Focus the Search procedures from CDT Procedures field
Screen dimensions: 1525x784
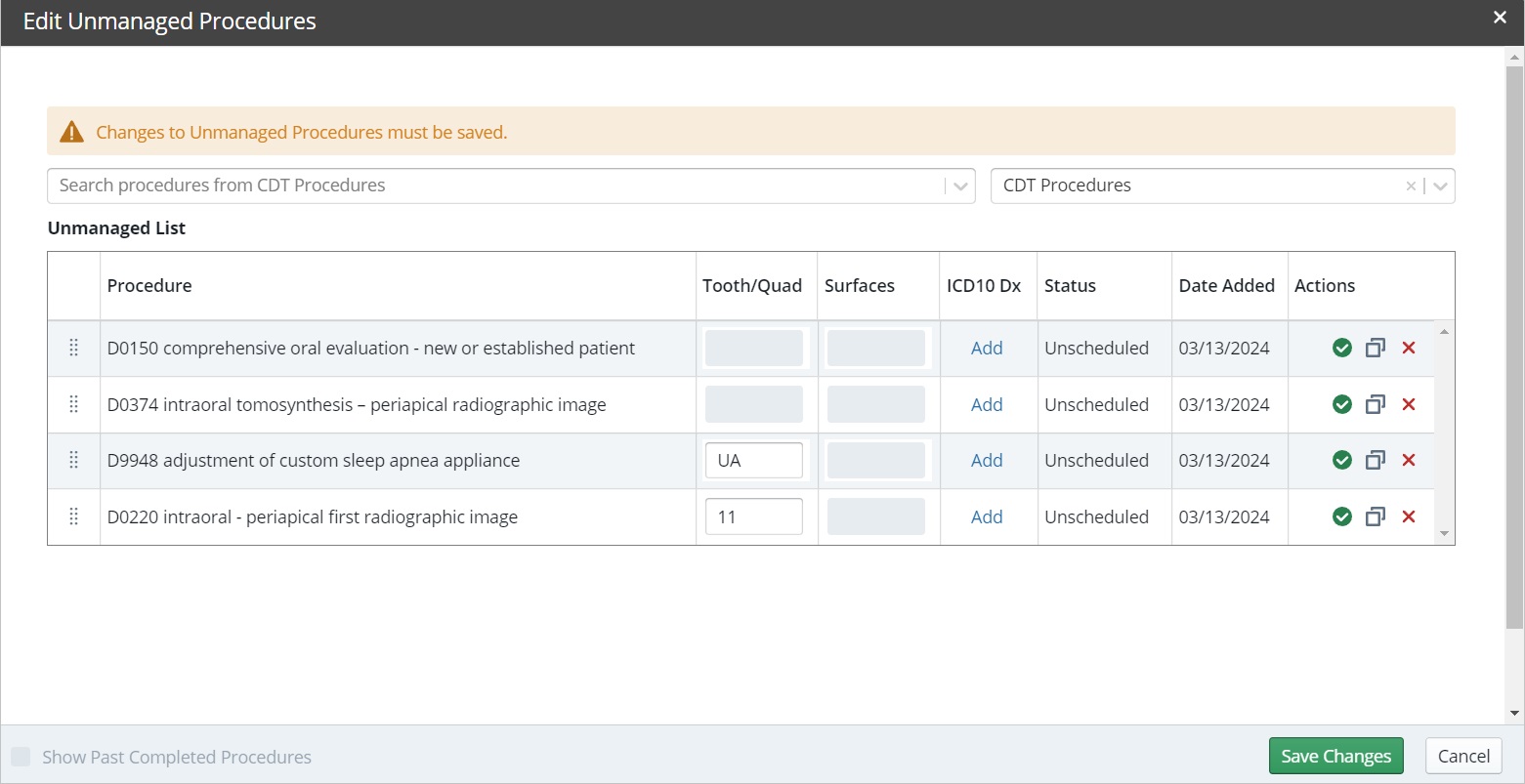498,186
